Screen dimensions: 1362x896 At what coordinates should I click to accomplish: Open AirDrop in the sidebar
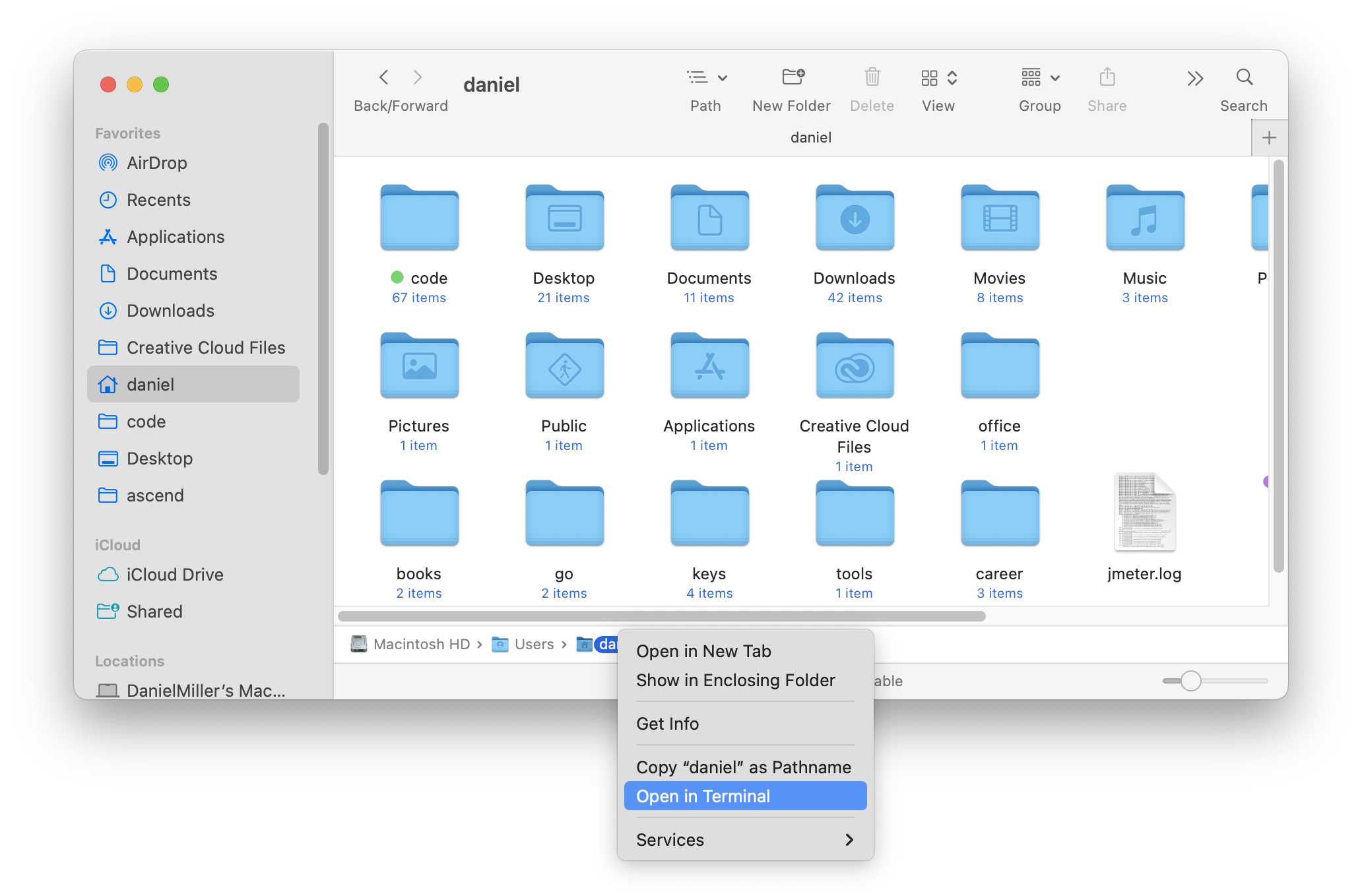tap(156, 163)
